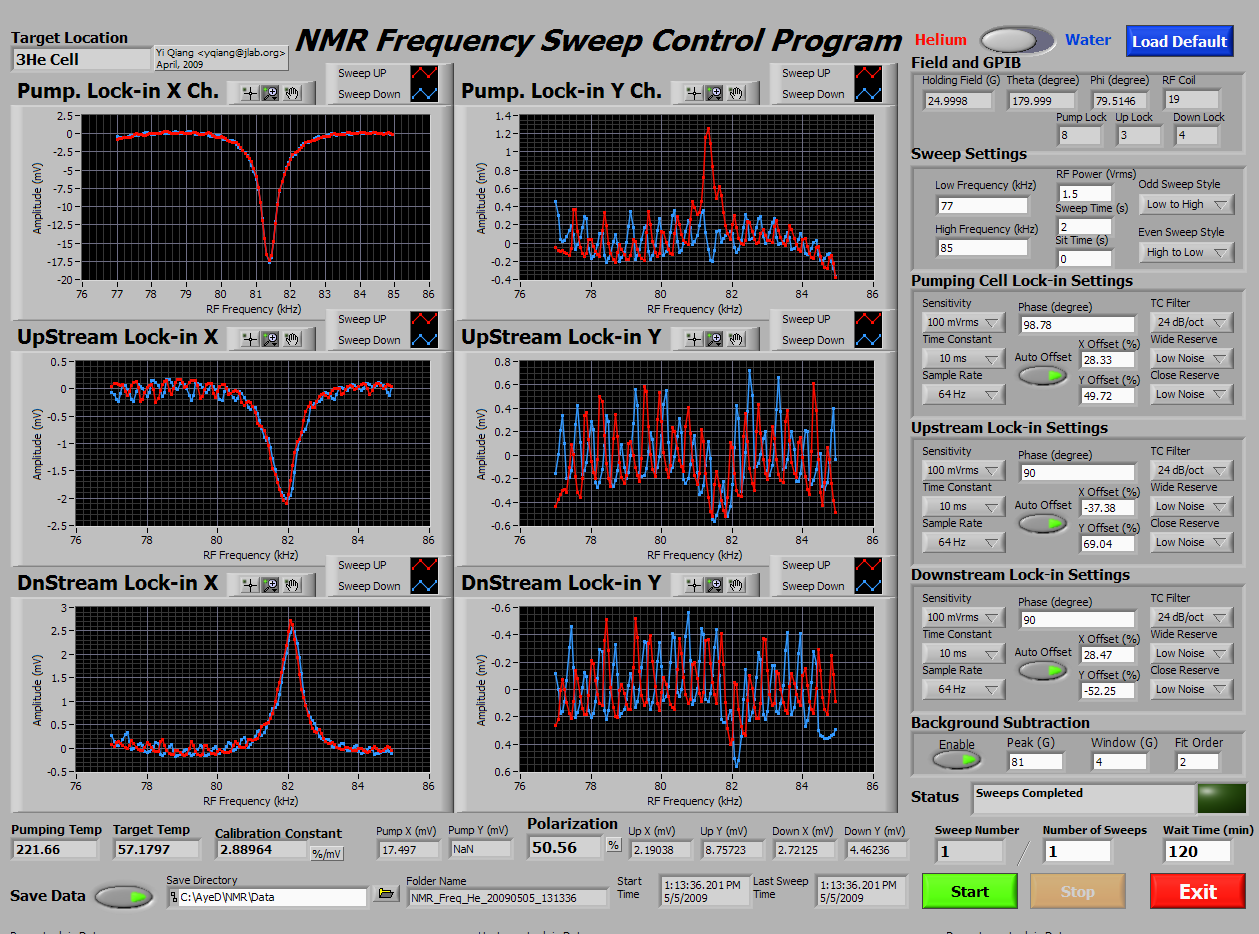Image resolution: width=1259 pixels, height=934 pixels.
Task: Click the Holding Field (G) value 24.9998
Action: click(x=957, y=100)
